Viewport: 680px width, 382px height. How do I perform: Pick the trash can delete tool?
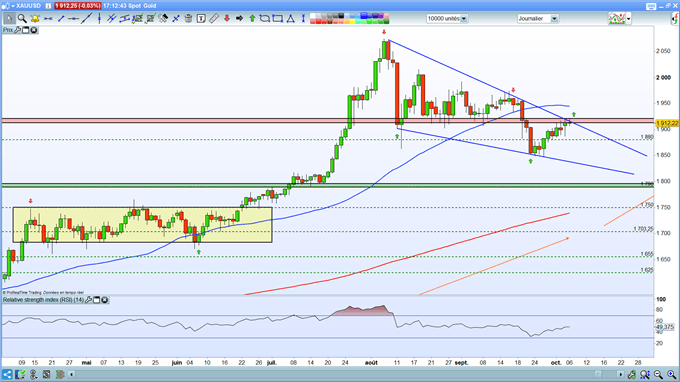point(188,18)
